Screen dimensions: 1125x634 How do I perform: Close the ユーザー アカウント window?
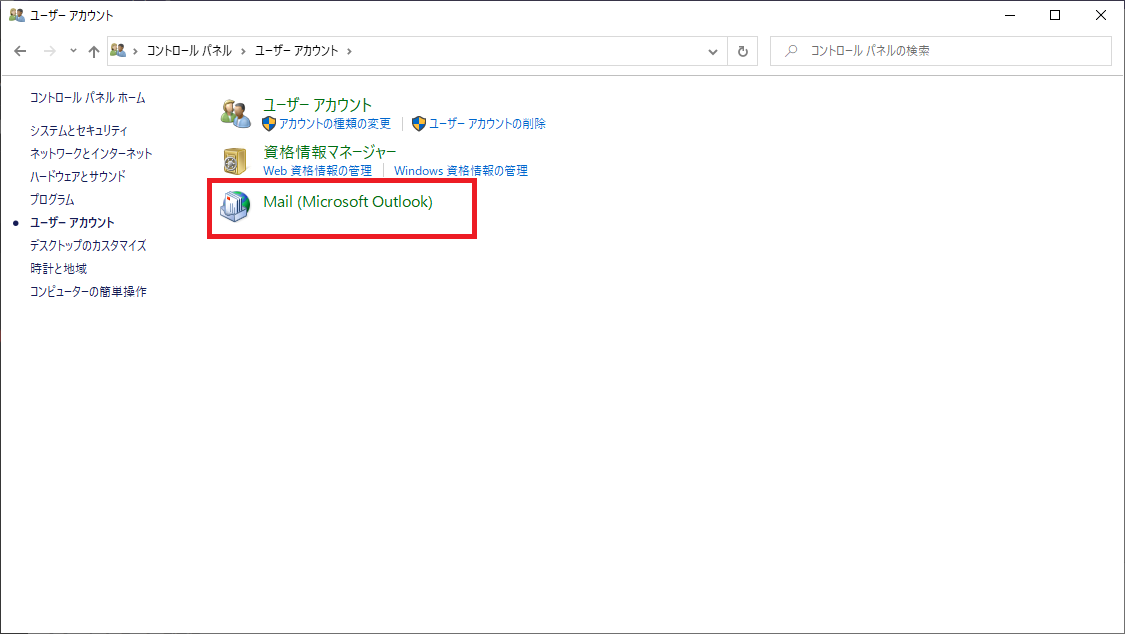1101,15
